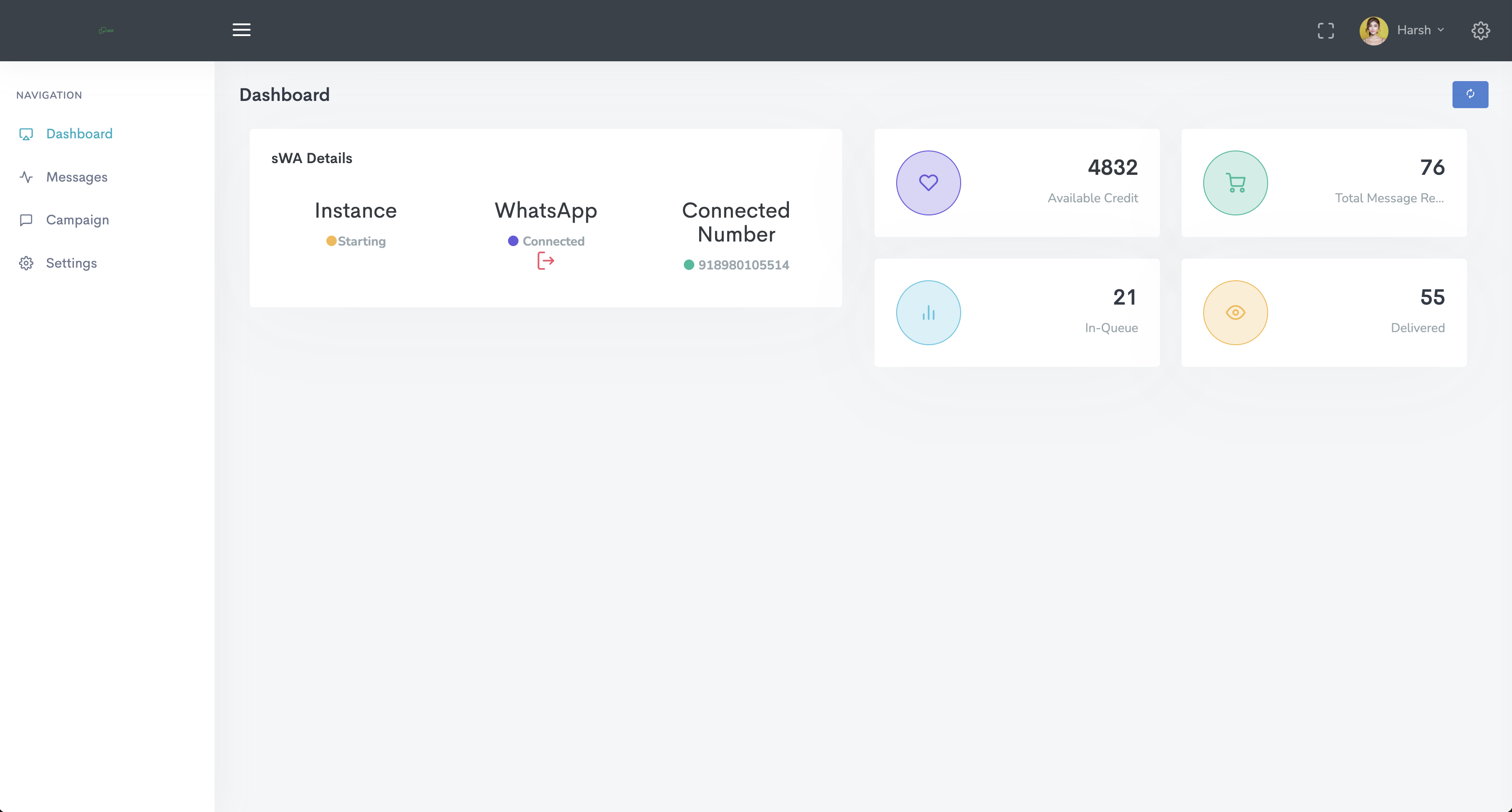Click the WhatsApp logout icon
Screen dimensions: 1512x812
point(545,260)
